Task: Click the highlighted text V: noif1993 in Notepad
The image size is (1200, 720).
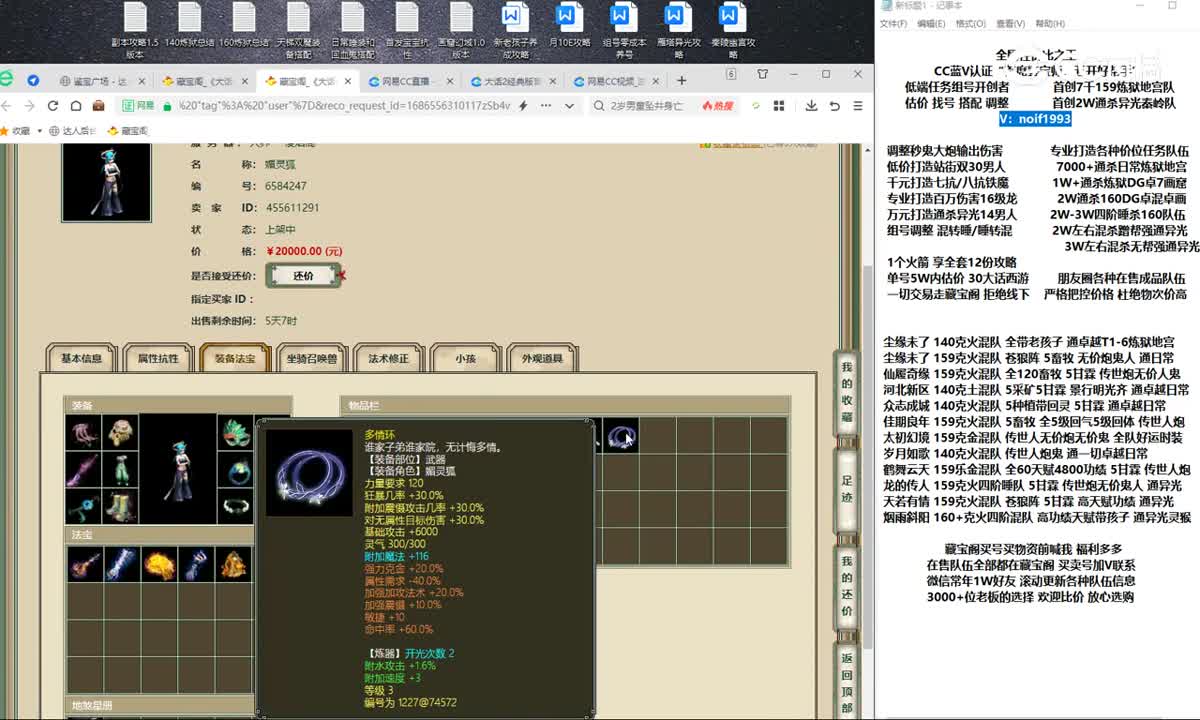Action: pos(1036,118)
